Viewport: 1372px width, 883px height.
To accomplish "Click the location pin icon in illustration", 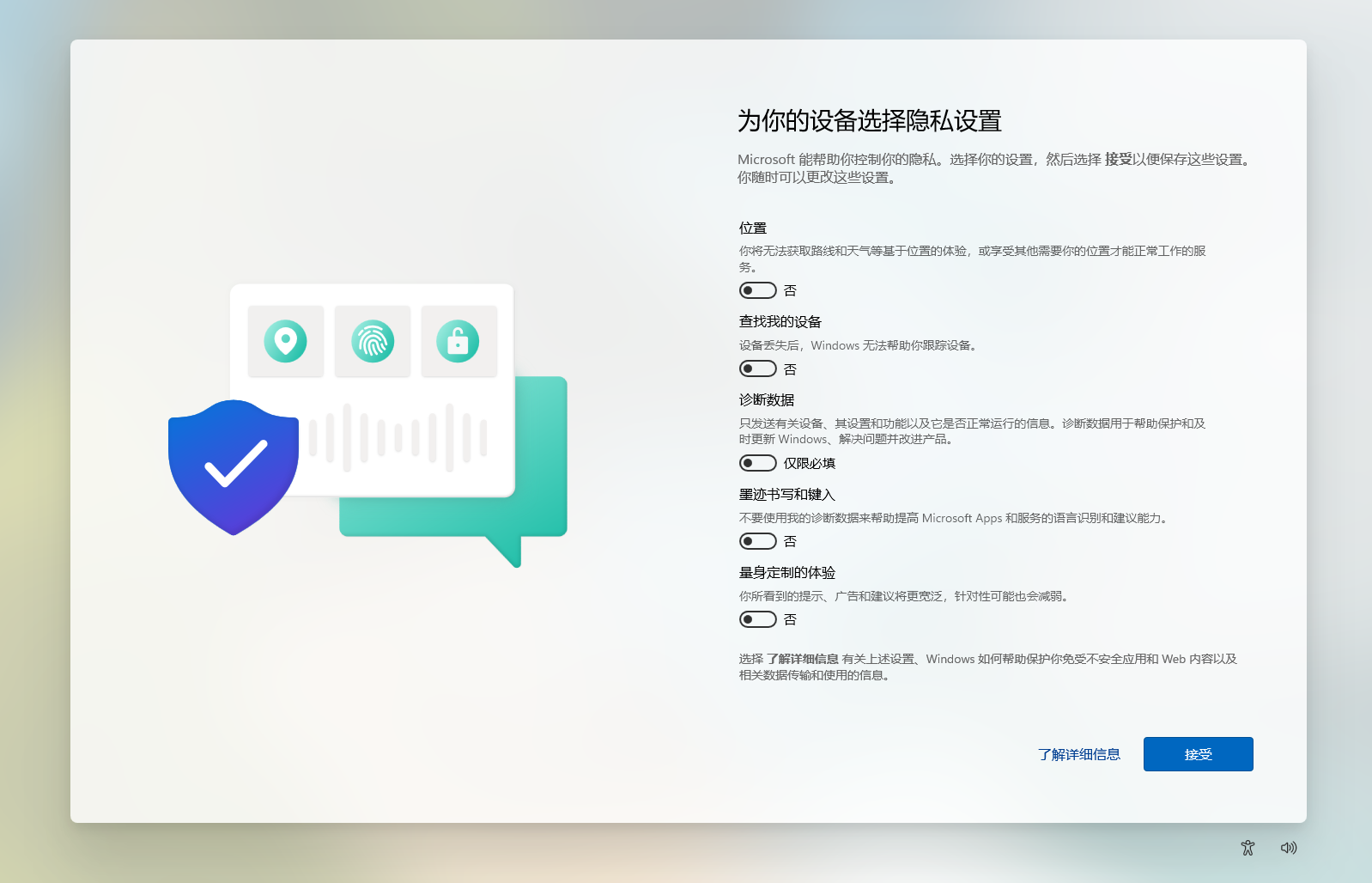I will click(x=286, y=341).
